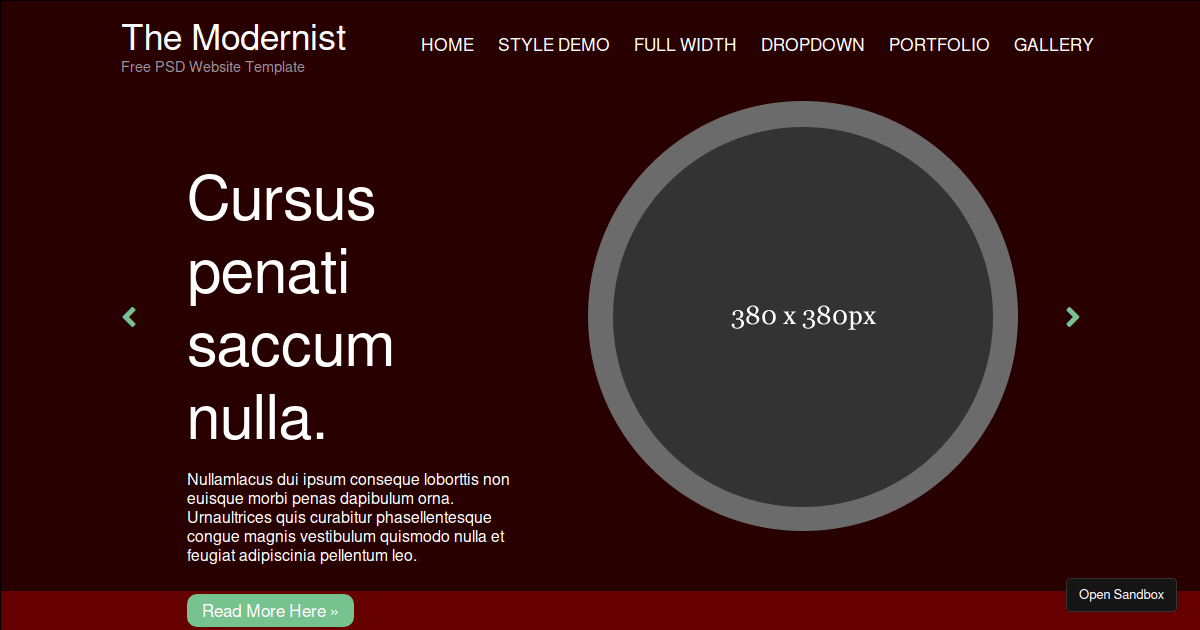Click the left carousel navigation arrow
1200x630 pixels.
coord(129,316)
